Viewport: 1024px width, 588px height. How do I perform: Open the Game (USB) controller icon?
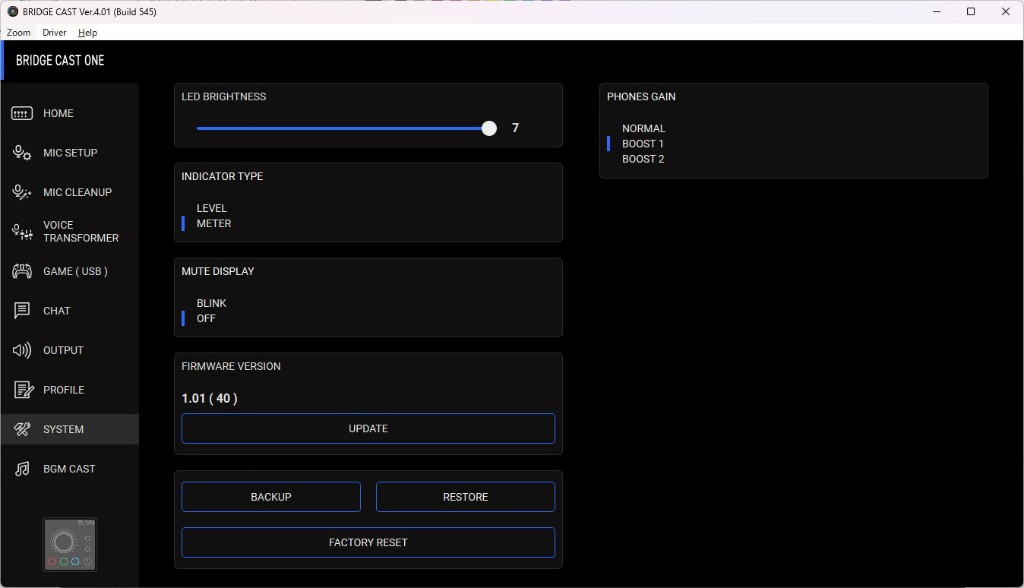[22, 271]
